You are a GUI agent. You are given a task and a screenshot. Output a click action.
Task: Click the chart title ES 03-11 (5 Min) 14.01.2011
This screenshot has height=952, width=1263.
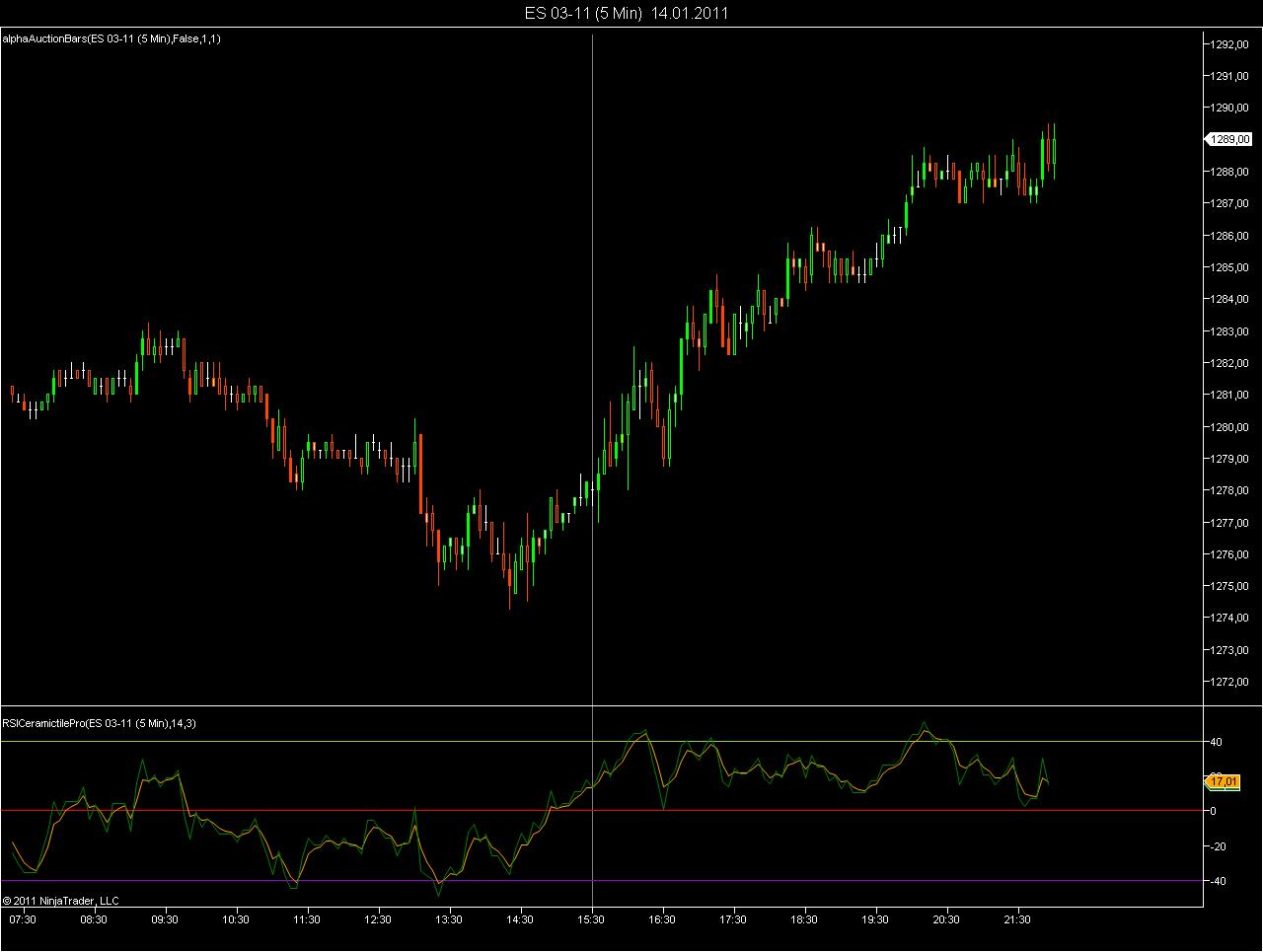point(628,13)
